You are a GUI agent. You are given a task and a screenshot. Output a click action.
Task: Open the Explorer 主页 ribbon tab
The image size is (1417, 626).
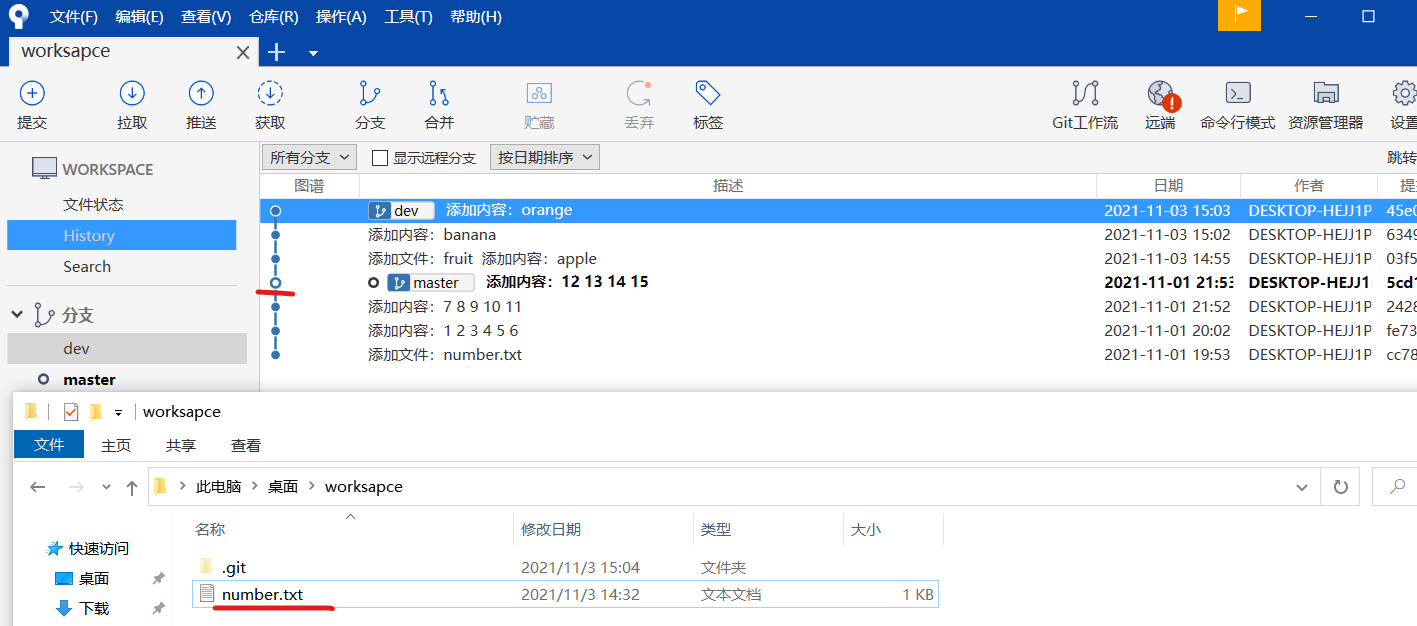point(116,445)
